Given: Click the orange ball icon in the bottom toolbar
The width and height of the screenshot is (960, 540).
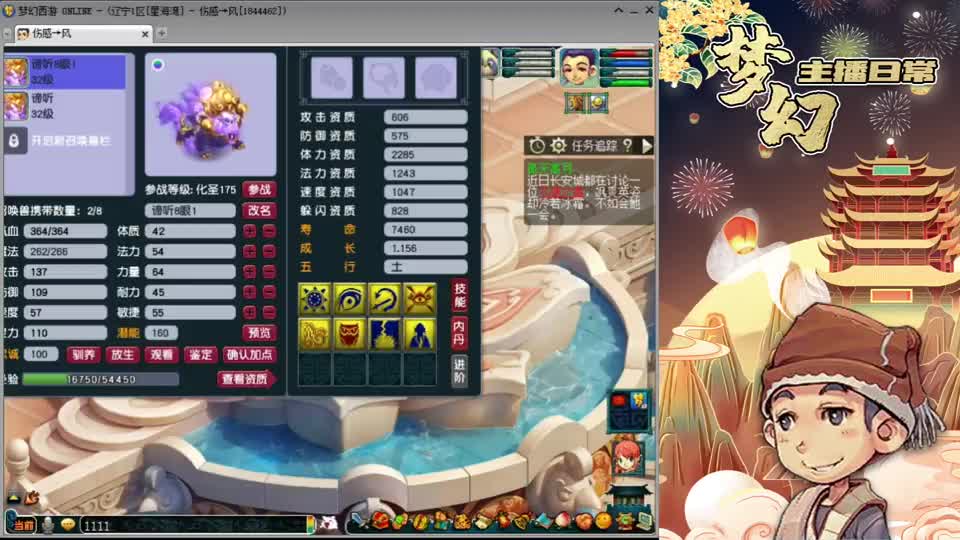Looking at the screenshot, I should [604, 521].
